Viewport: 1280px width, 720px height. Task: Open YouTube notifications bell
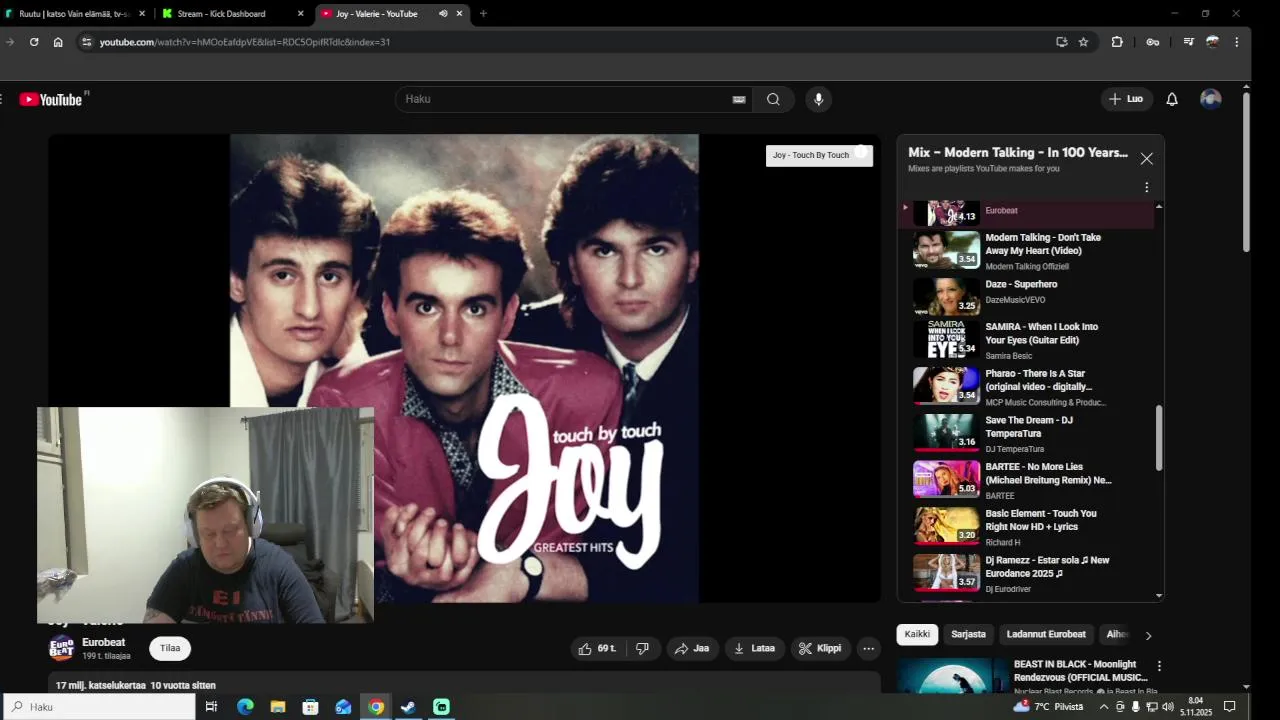click(x=1172, y=99)
